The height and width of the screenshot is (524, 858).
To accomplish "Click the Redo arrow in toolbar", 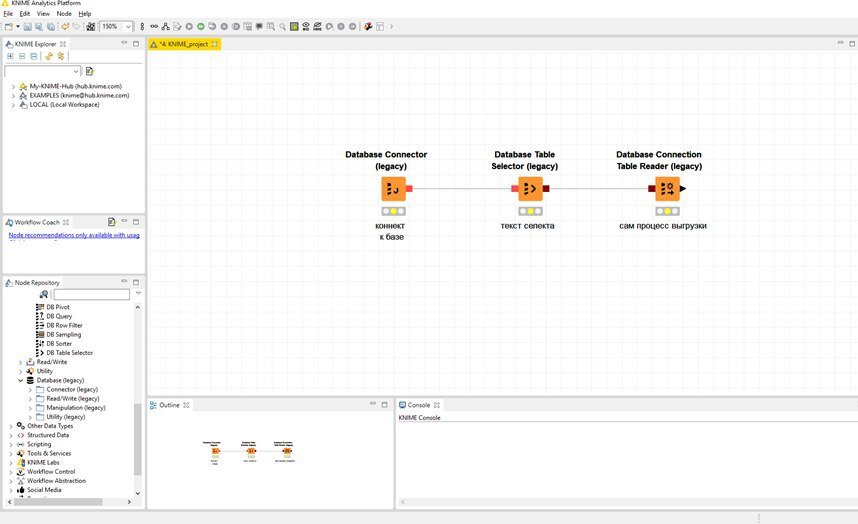I will [x=76, y=26].
